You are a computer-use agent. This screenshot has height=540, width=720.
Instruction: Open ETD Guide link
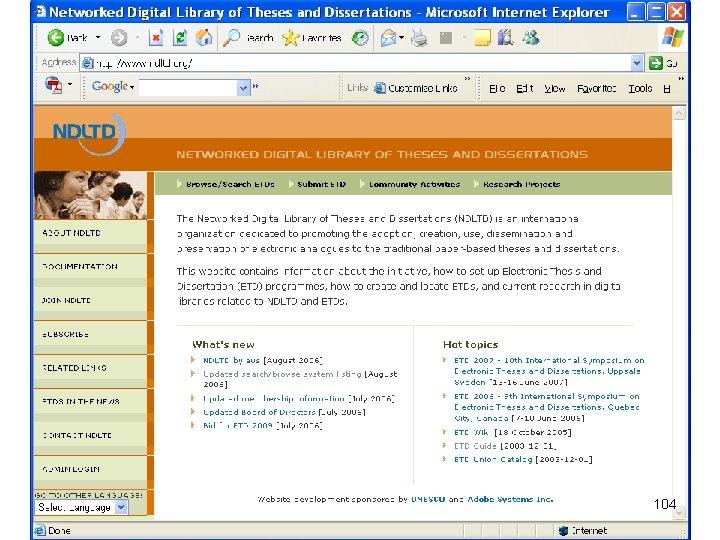pos(475,446)
